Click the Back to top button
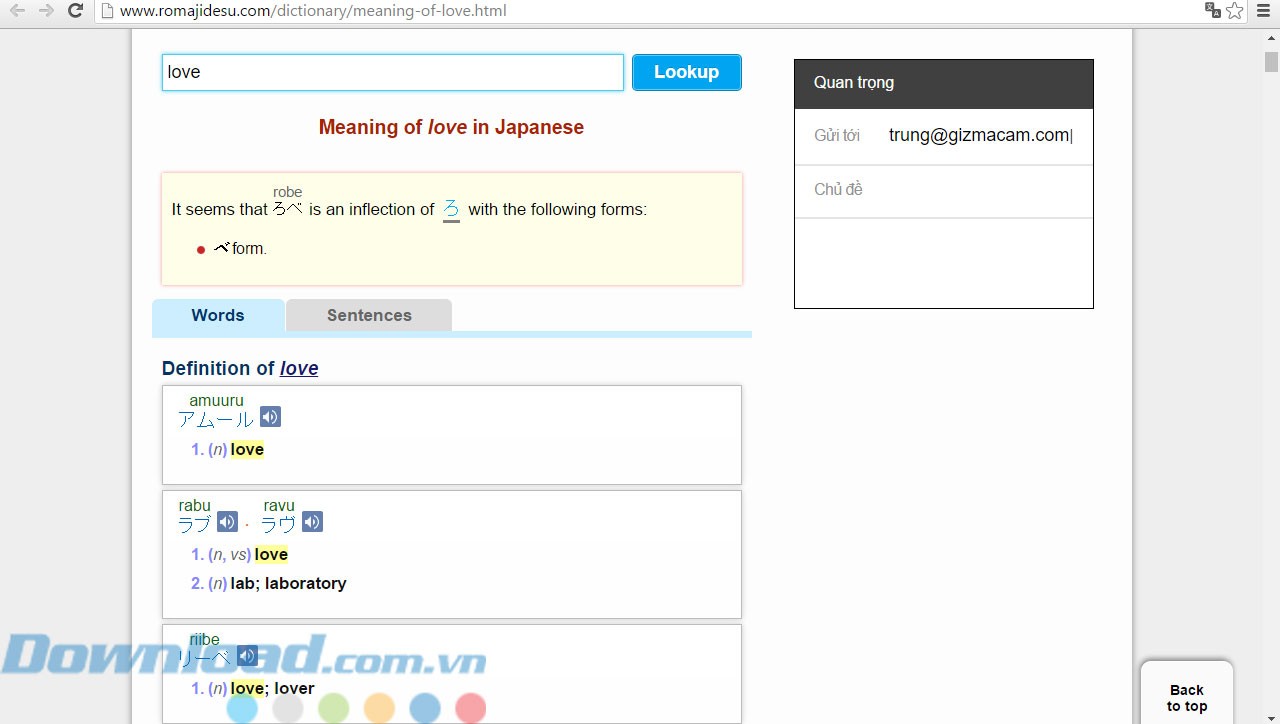The image size is (1280, 724). pyautogui.click(x=1187, y=697)
